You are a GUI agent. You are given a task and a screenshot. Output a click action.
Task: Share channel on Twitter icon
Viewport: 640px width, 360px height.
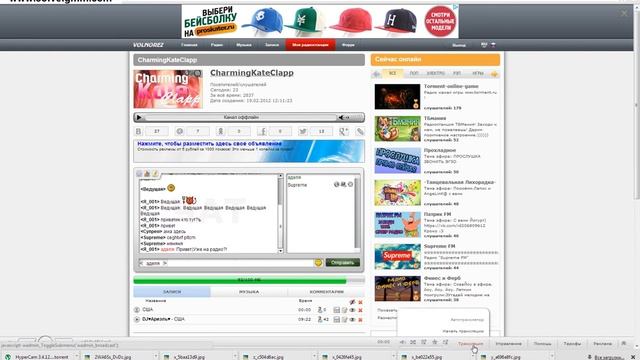tap(302, 131)
